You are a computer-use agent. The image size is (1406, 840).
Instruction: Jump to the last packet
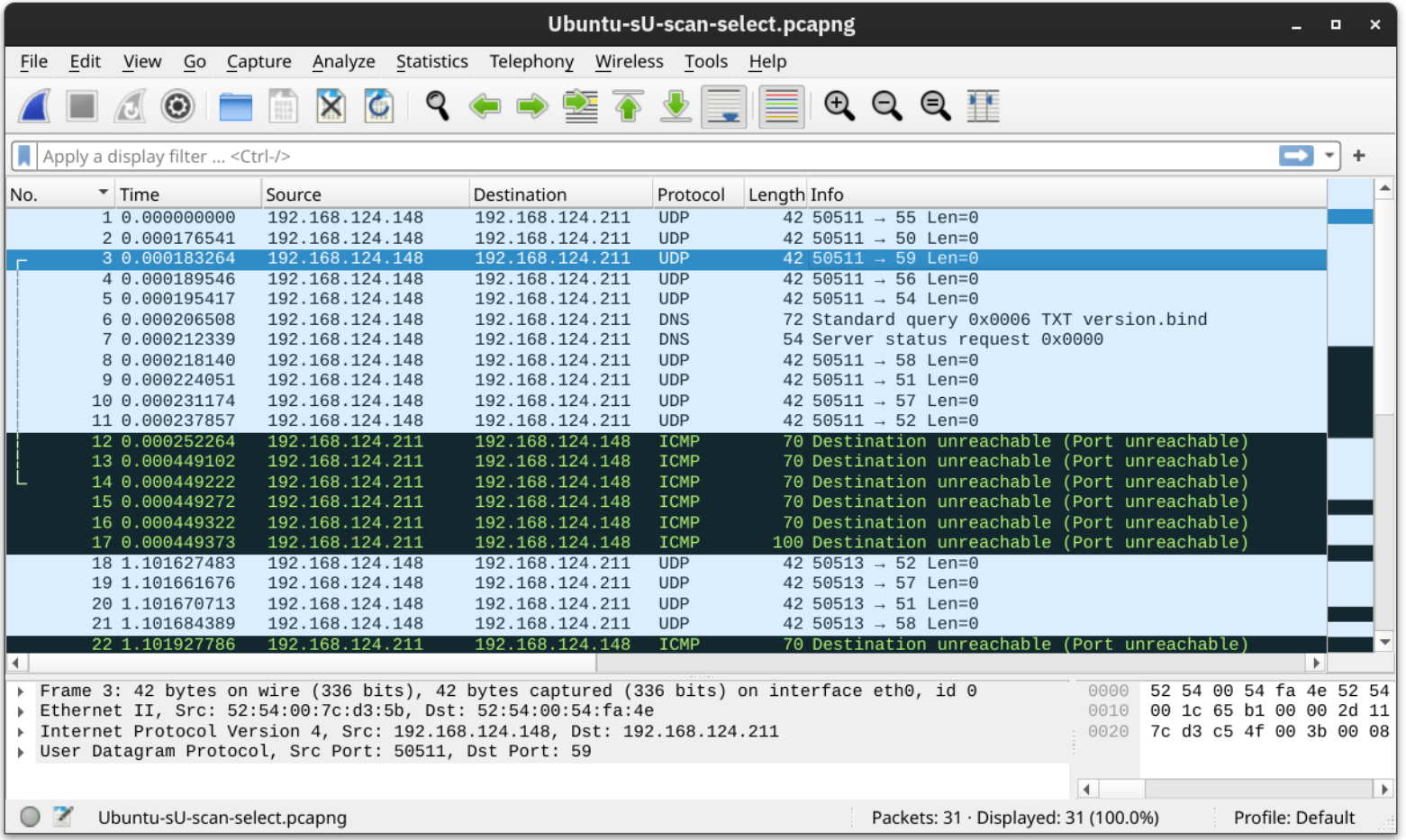click(x=676, y=106)
